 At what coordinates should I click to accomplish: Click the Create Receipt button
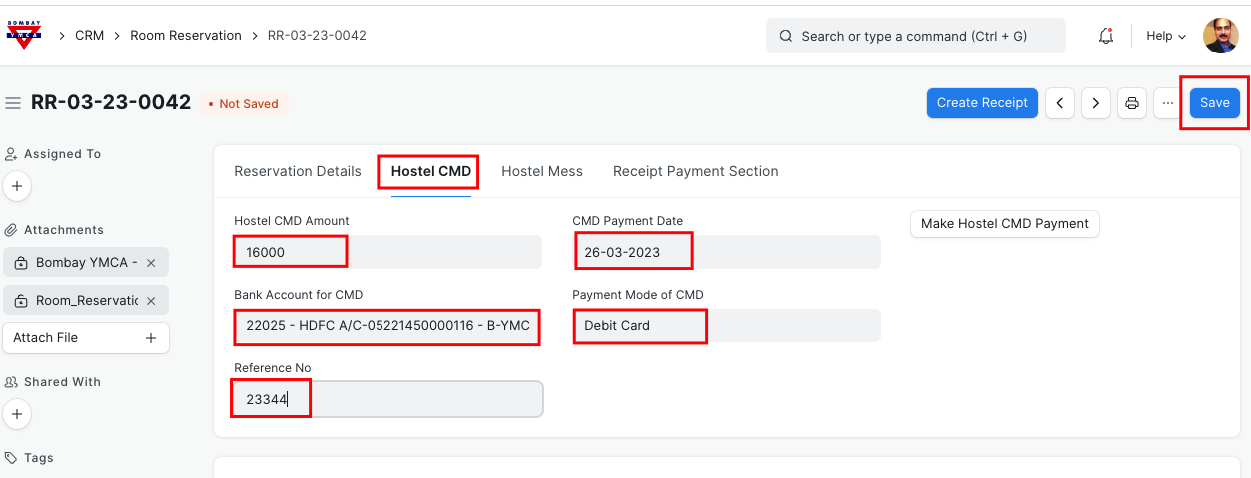click(x=982, y=103)
